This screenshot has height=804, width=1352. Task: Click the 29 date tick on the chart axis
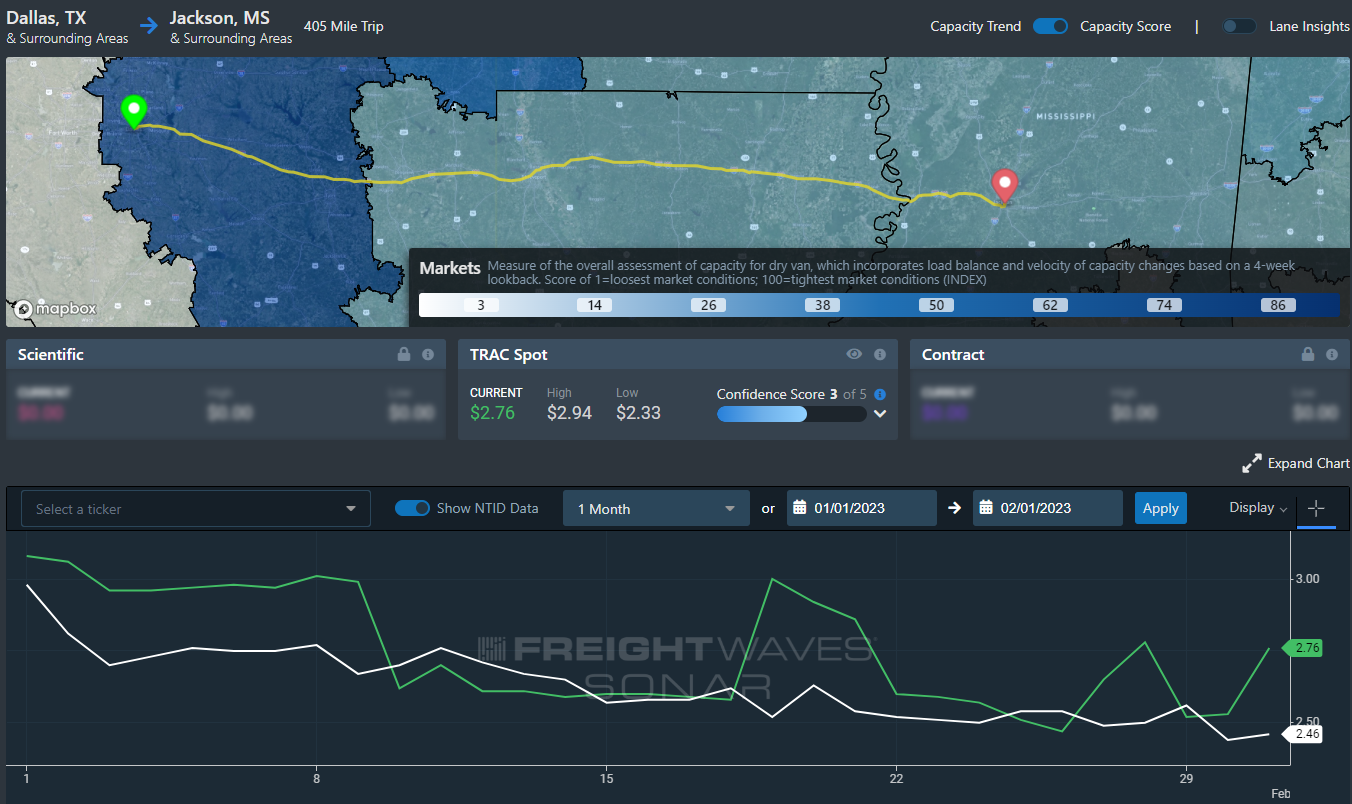coord(1186,778)
